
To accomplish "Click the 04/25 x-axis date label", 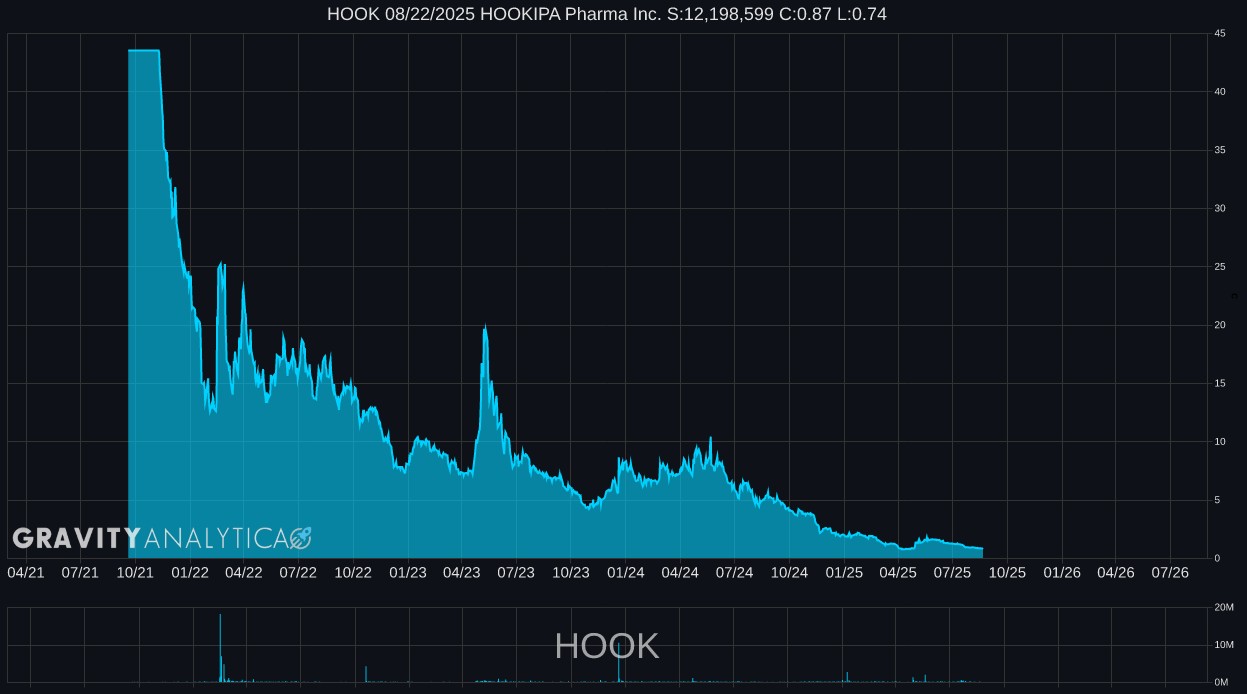I will (898, 572).
